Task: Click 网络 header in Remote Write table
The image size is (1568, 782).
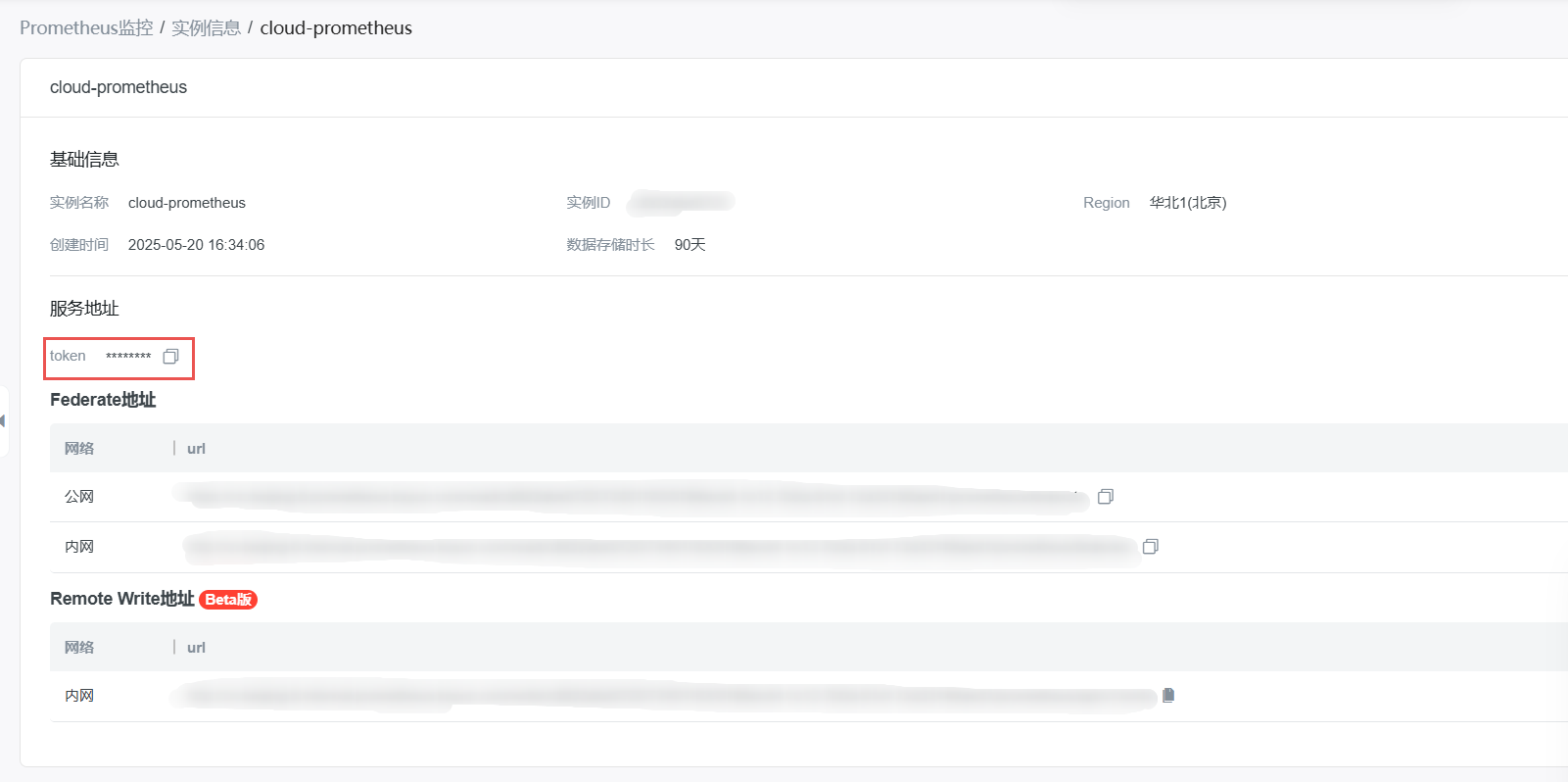Action: point(79,648)
